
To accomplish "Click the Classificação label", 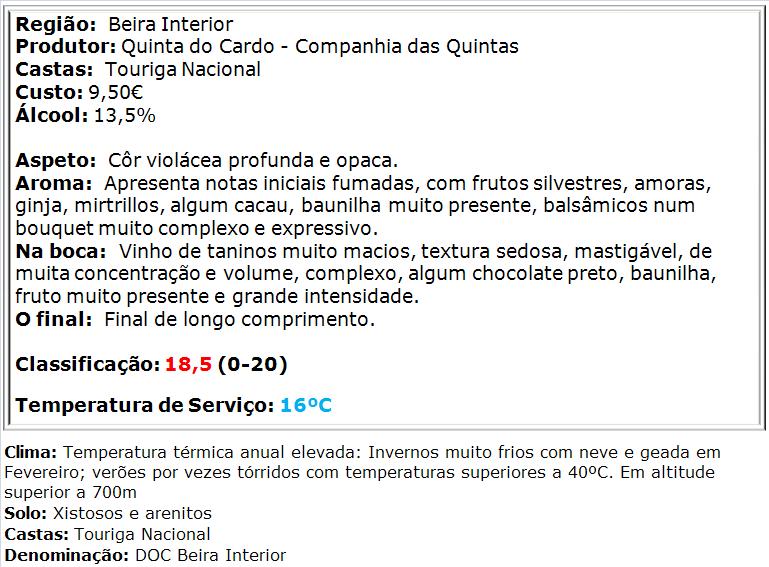I will (x=88, y=364).
